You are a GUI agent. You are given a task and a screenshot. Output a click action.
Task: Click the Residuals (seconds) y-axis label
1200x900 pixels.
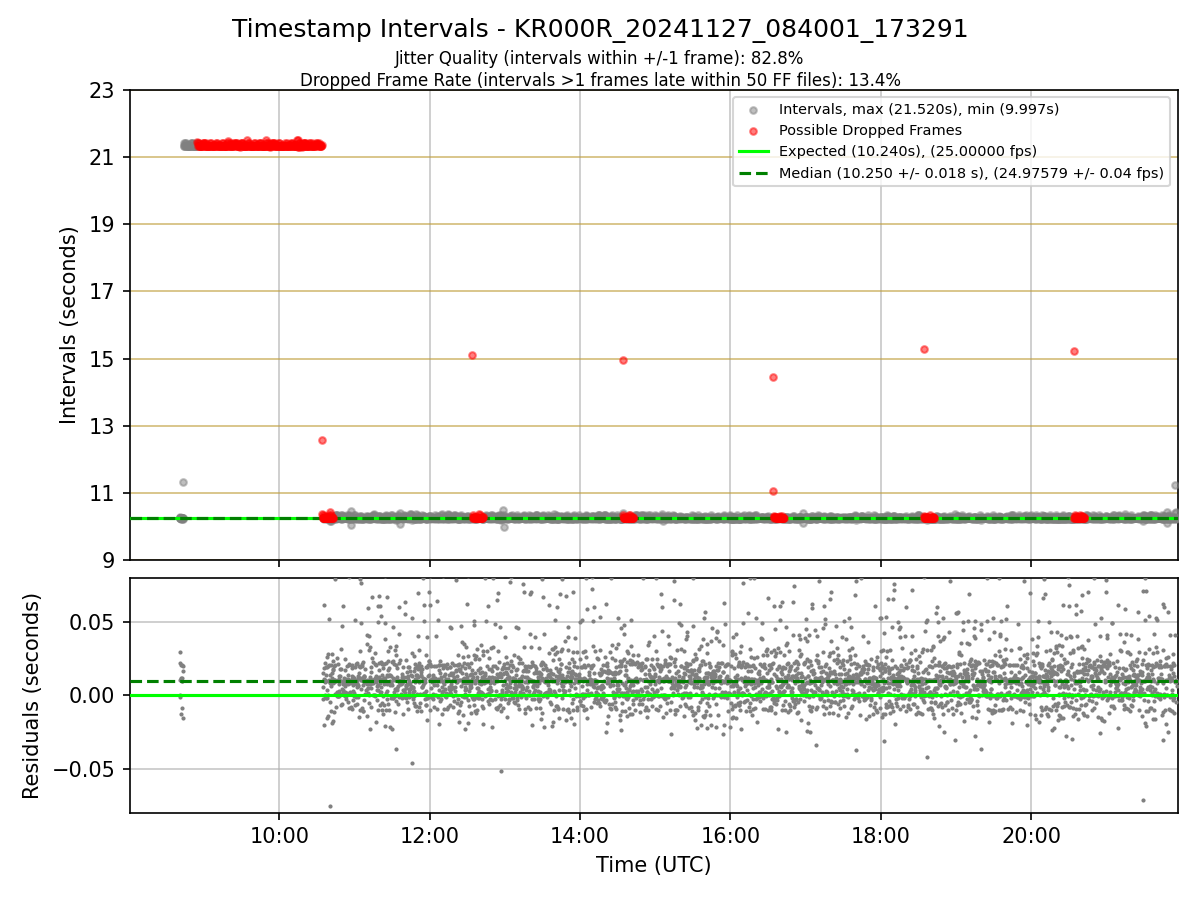tap(32, 696)
